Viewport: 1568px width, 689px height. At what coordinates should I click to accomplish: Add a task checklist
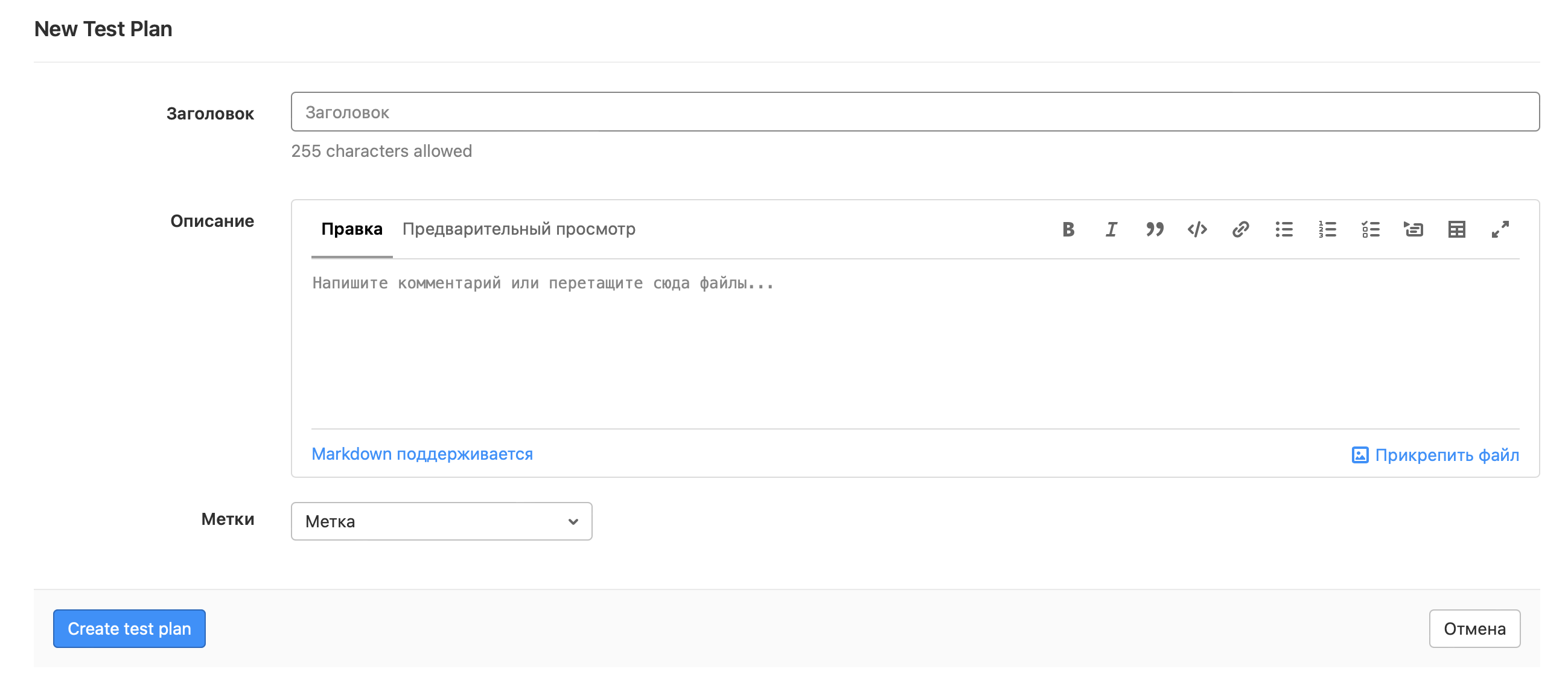point(1370,229)
